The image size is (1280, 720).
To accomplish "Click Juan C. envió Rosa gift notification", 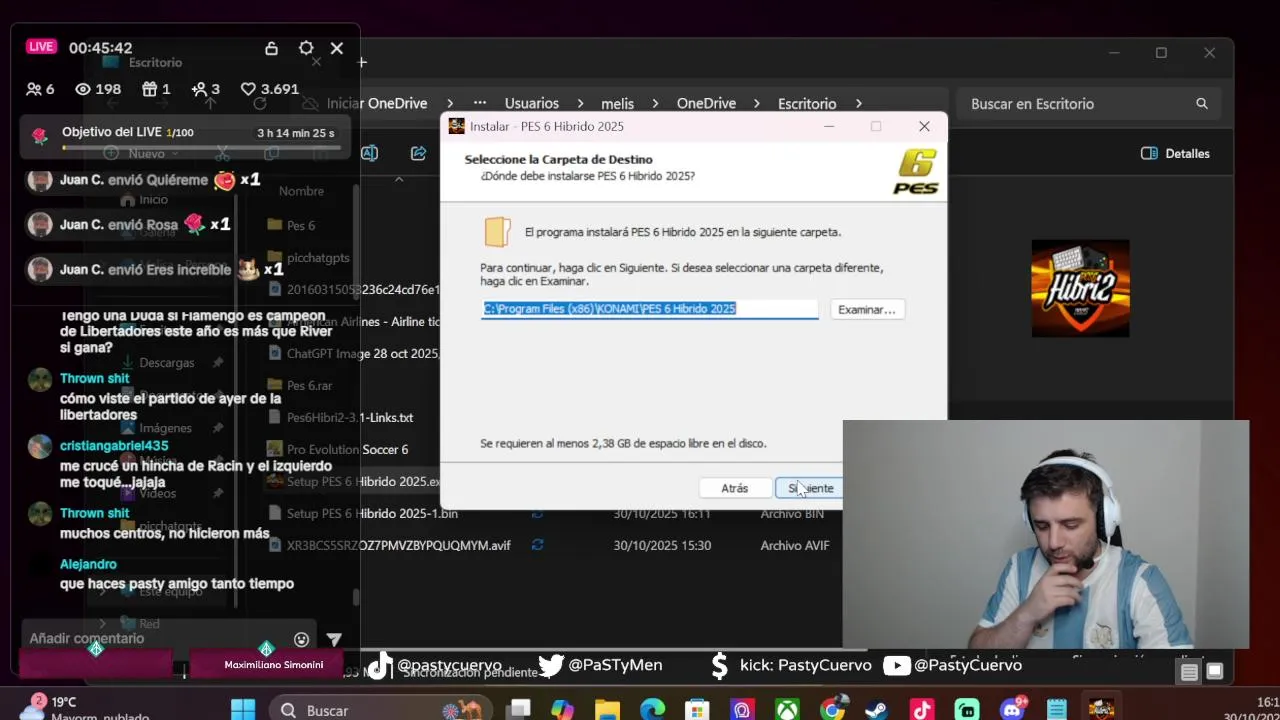I will tap(129, 225).
